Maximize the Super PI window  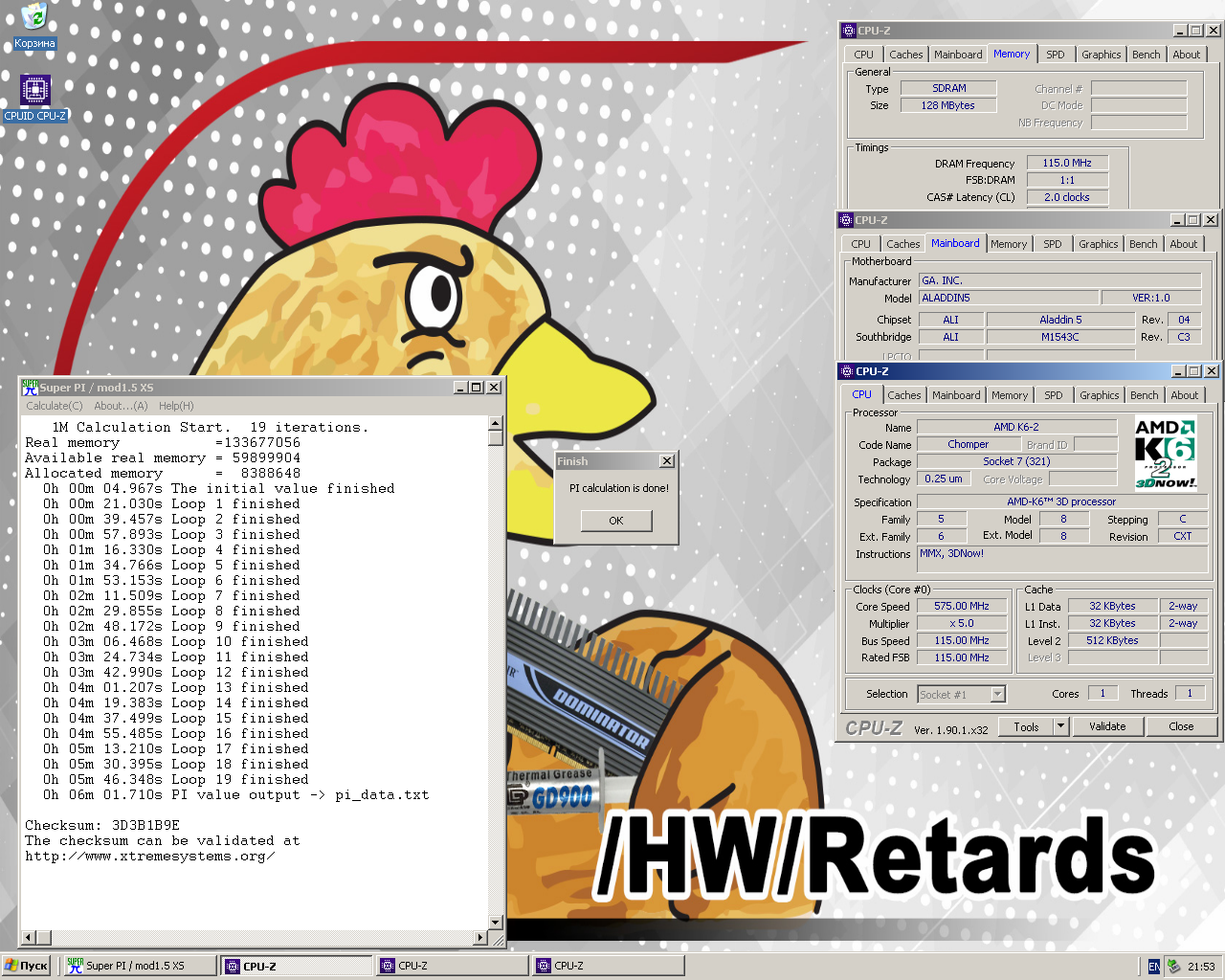tap(477, 388)
